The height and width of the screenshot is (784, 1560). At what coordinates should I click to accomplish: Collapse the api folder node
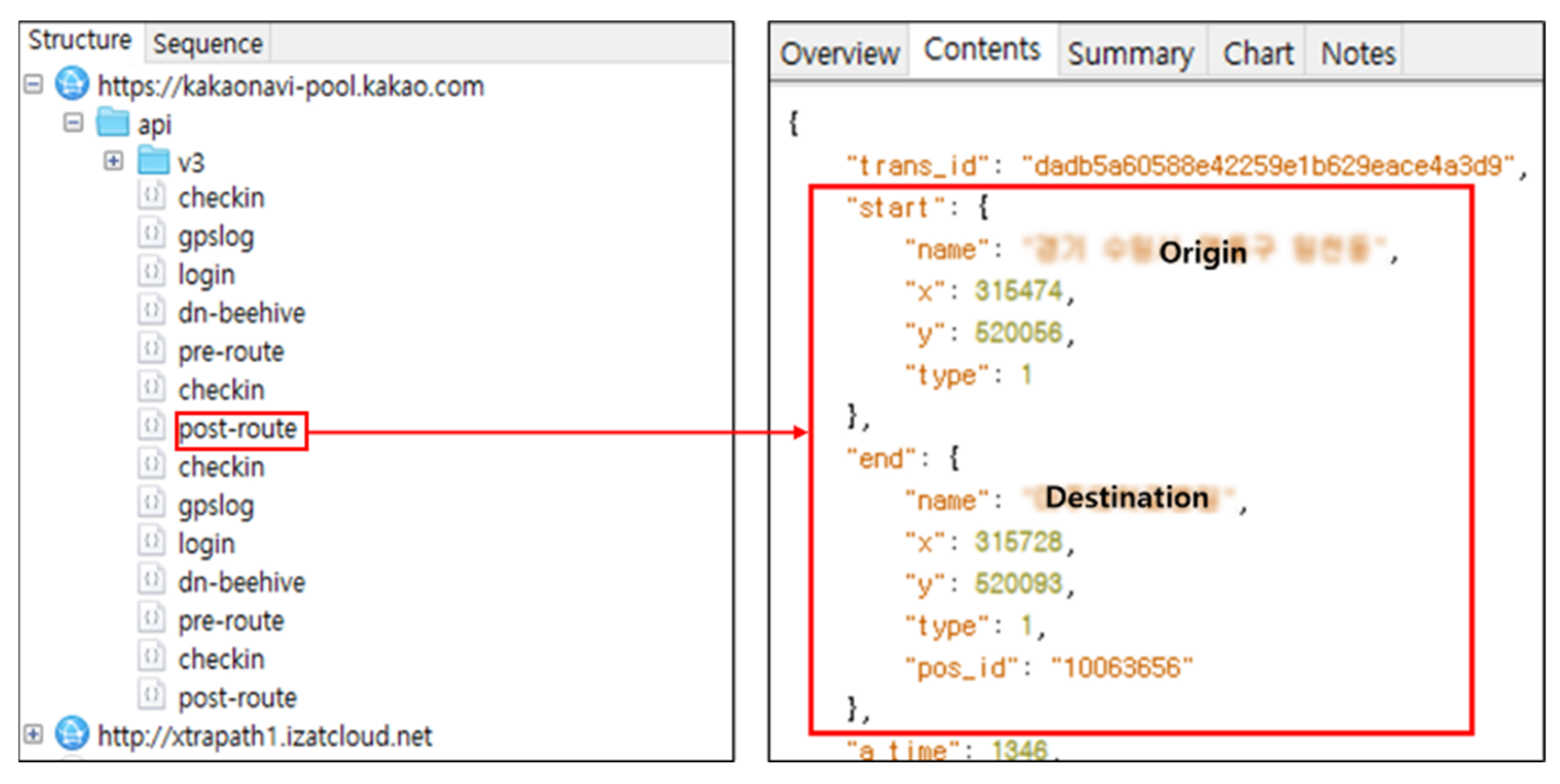point(73,123)
